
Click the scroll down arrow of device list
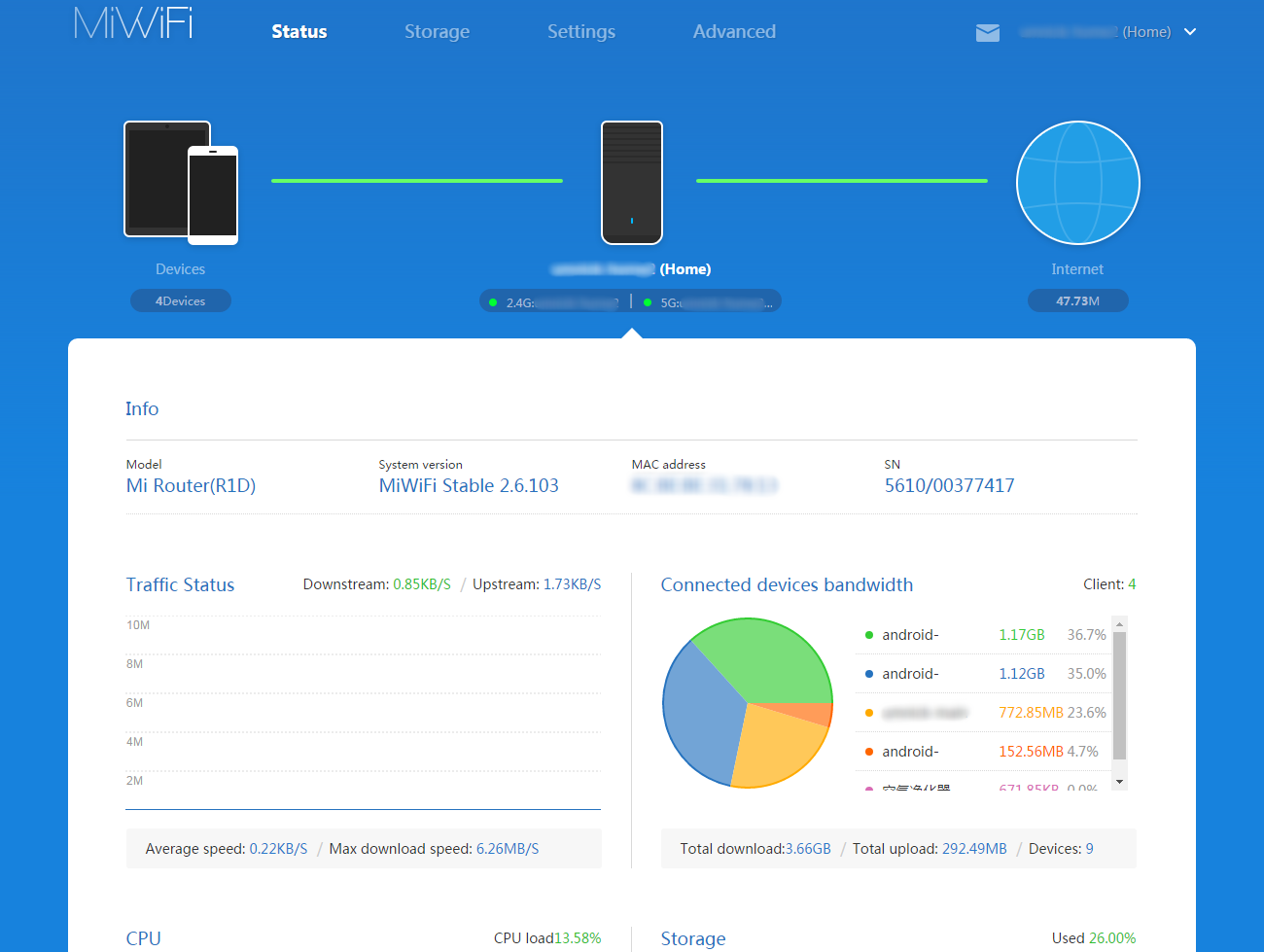1119,782
